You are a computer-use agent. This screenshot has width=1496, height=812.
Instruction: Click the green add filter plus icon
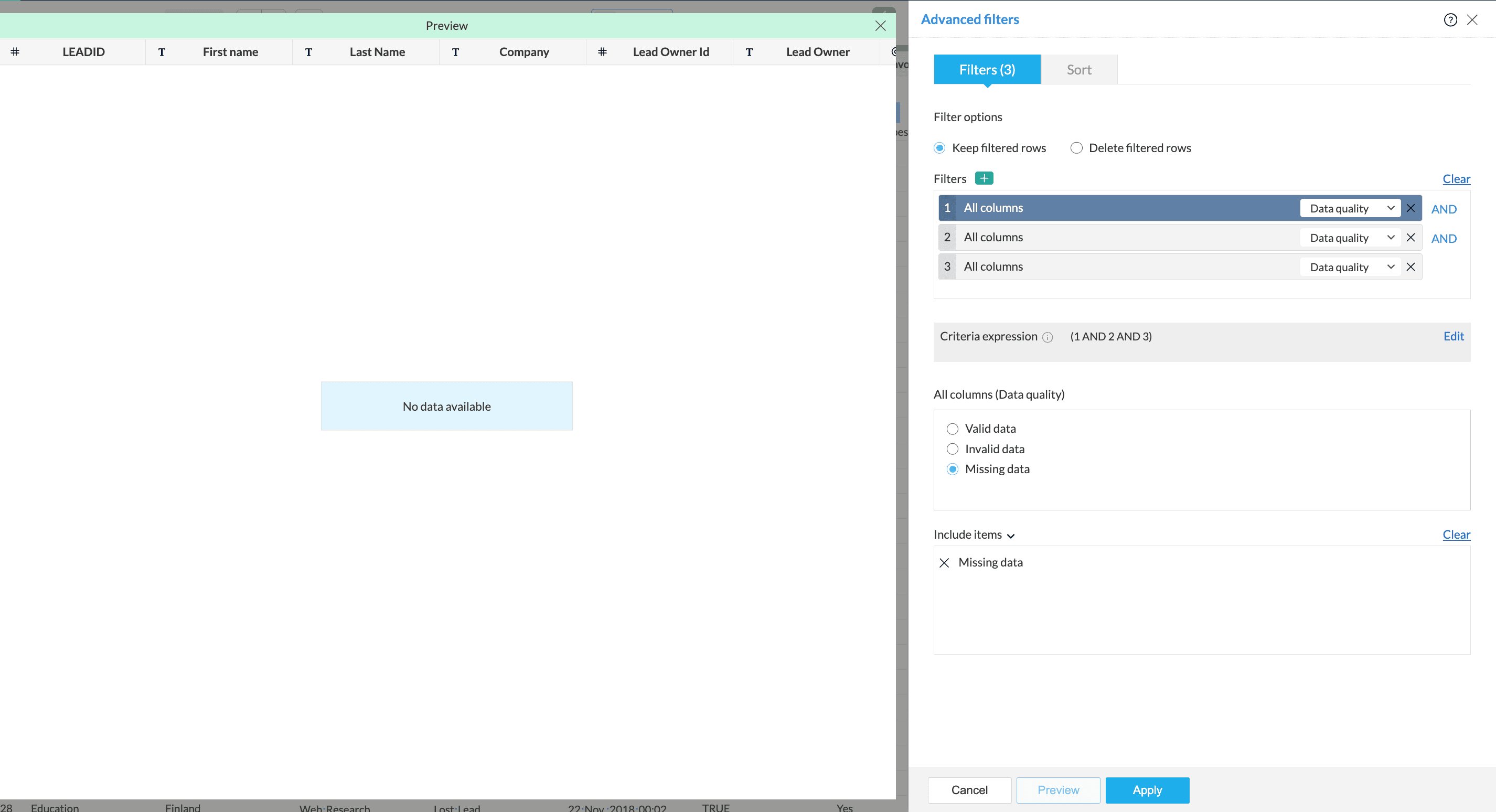(x=984, y=178)
